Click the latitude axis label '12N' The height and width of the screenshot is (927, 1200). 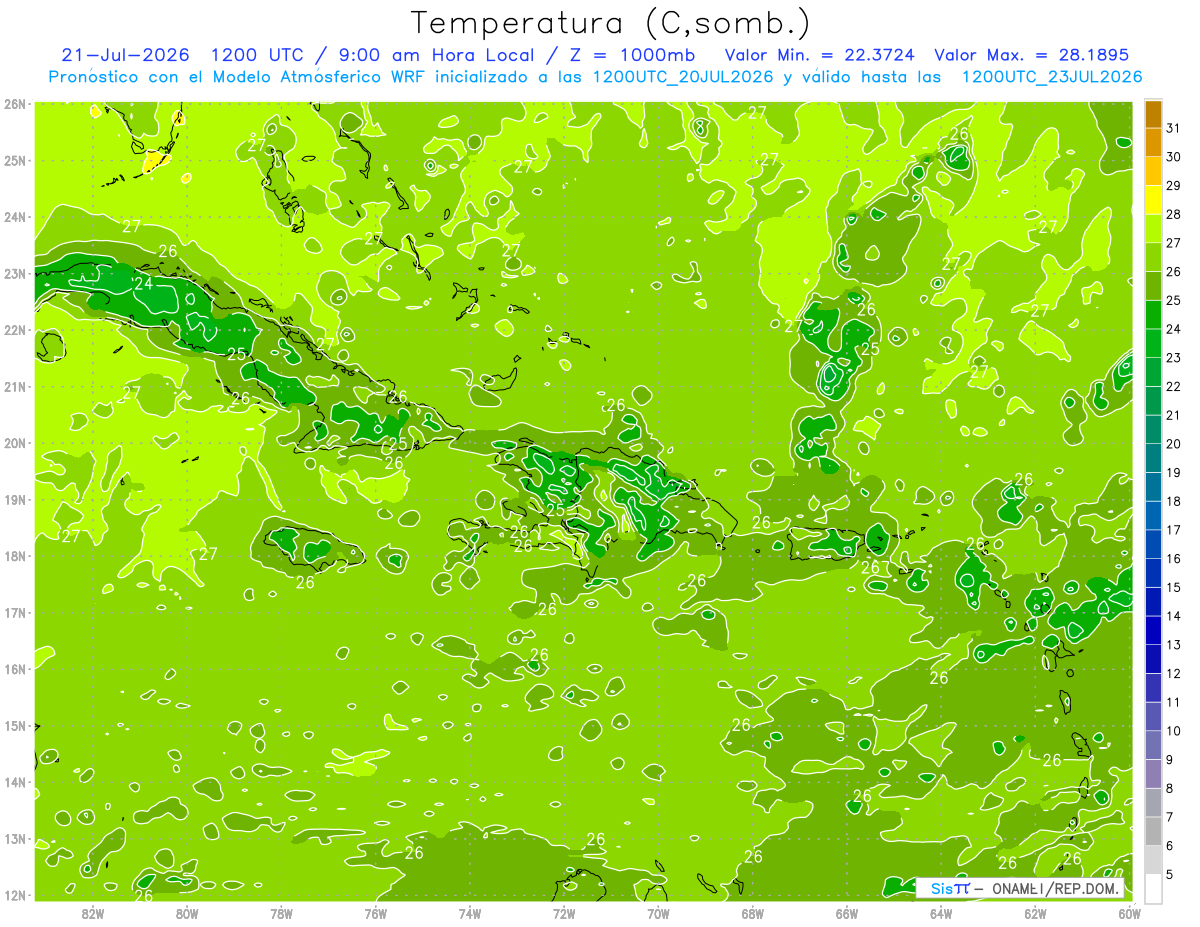coord(15,895)
